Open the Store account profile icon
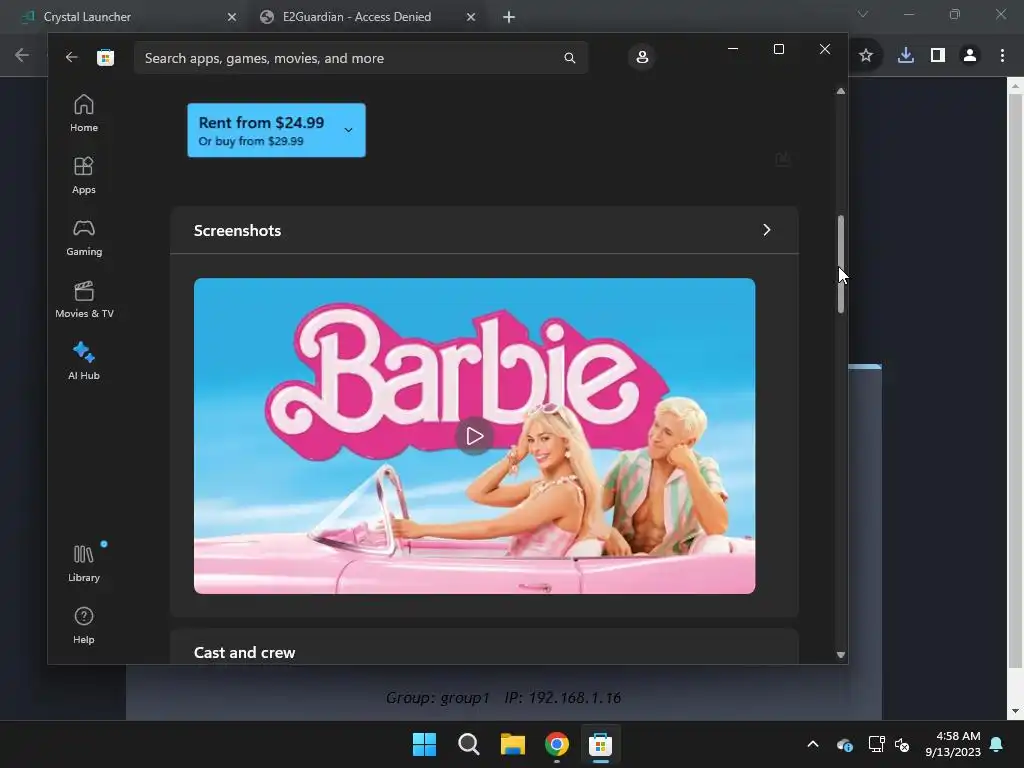Viewport: 1024px width, 768px height. [x=642, y=57]
